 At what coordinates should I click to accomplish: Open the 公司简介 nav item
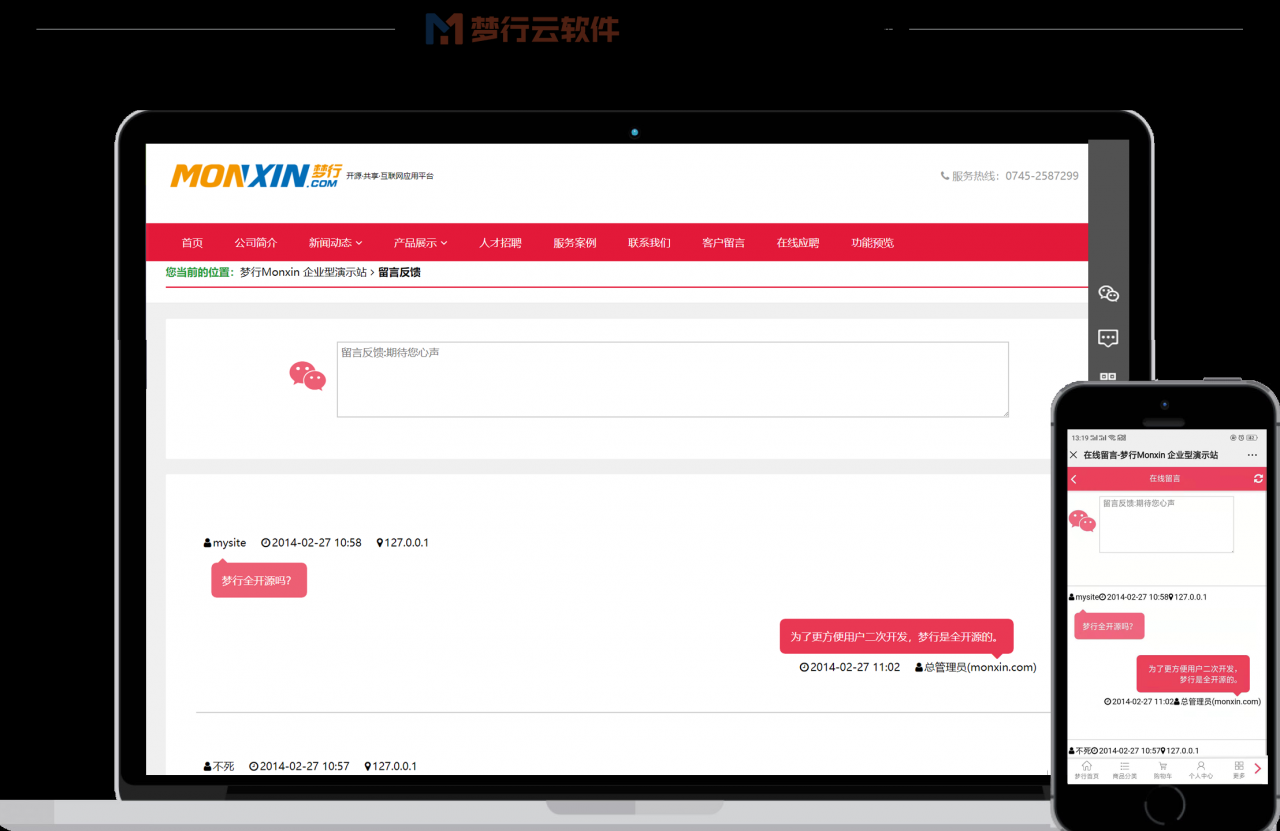coord(256,243)
